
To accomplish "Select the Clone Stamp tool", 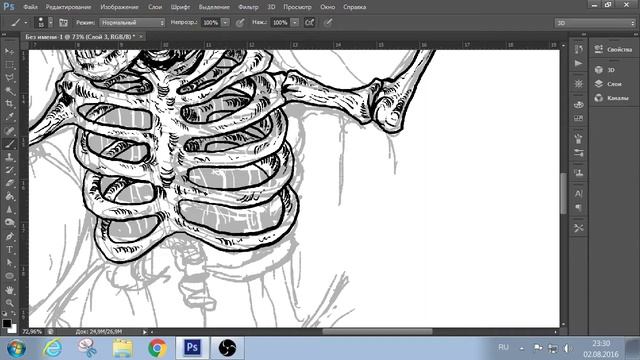I will (9, 157).
